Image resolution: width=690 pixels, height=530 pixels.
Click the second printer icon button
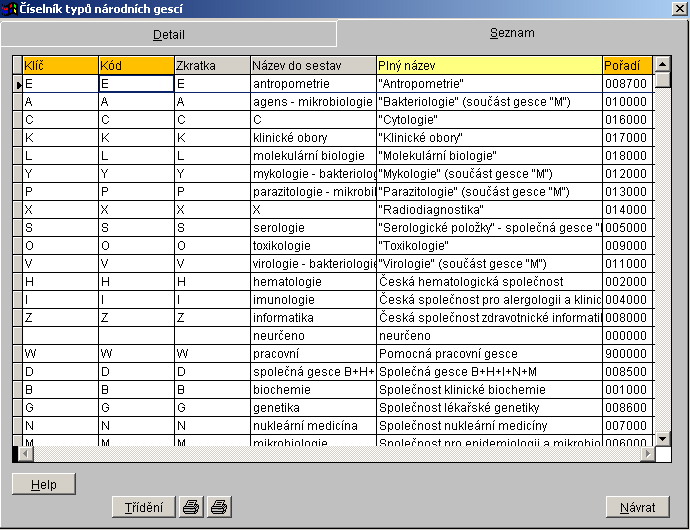click(218, 507)
